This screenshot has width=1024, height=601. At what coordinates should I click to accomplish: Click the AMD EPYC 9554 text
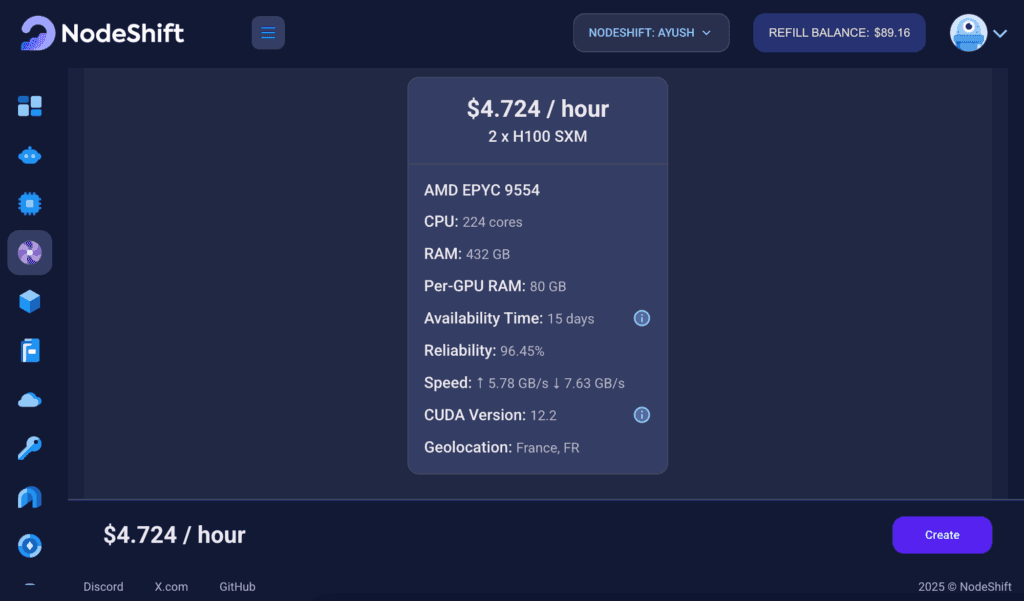click(x=482, y=190)
